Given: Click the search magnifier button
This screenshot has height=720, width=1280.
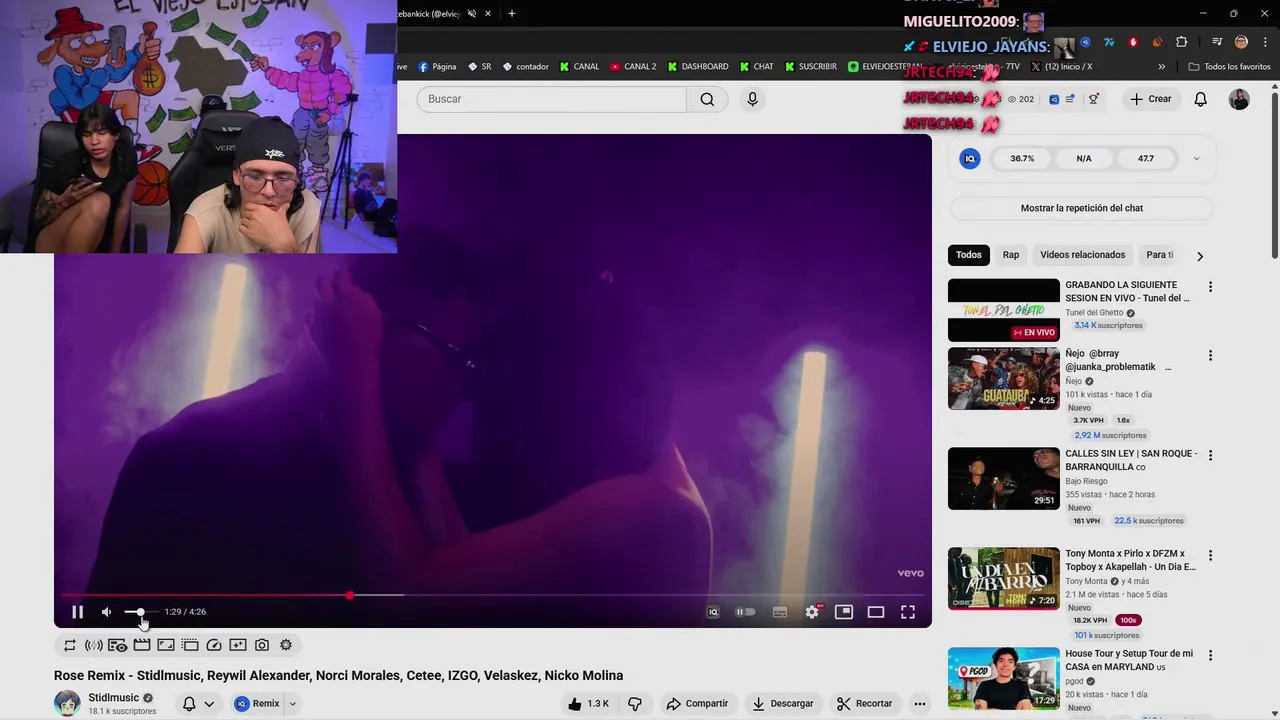Looking at the screenshot, I should click(x=708, y=99).
